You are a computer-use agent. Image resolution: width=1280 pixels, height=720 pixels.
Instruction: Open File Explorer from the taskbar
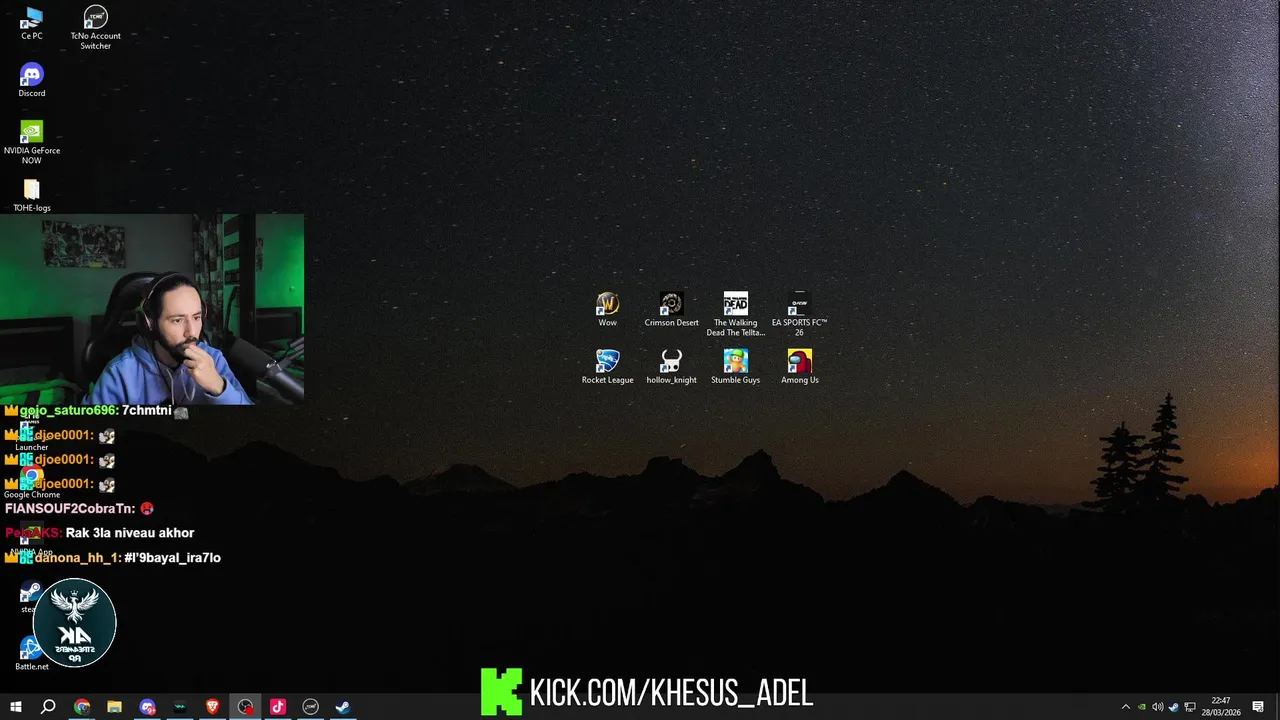[x=114, y=707]
